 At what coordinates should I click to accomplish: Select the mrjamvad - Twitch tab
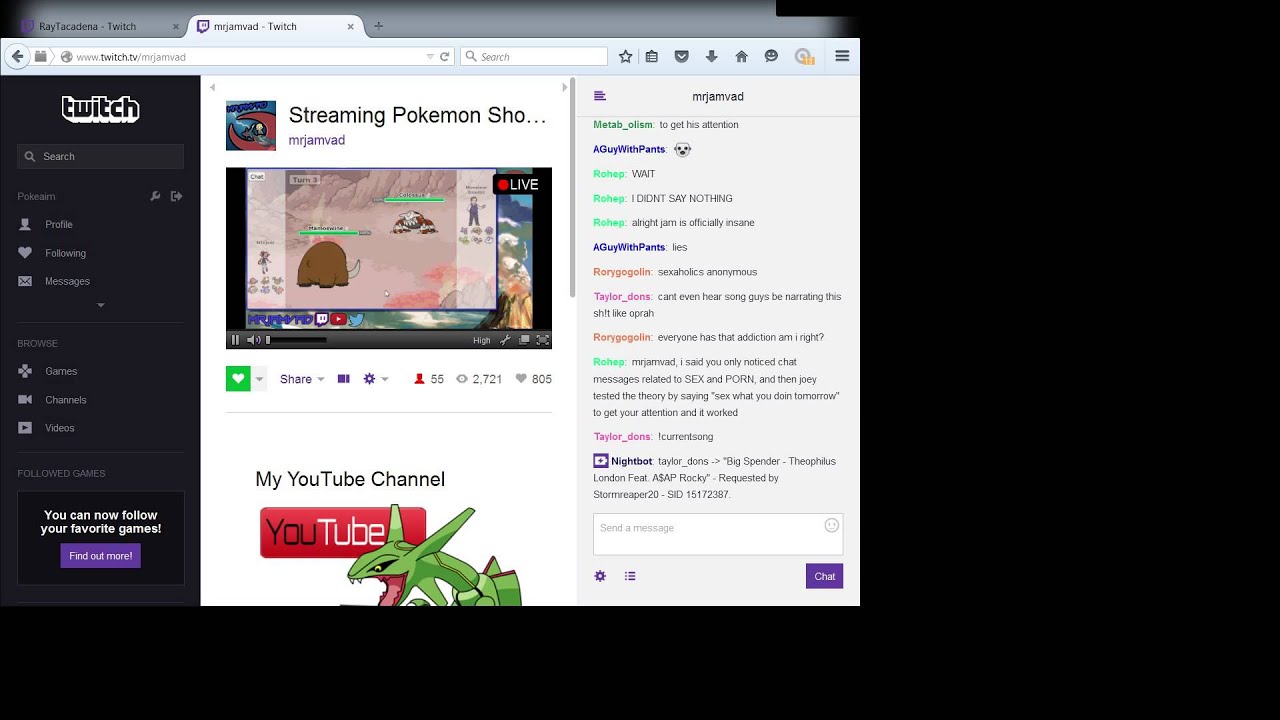coord(275,26)
